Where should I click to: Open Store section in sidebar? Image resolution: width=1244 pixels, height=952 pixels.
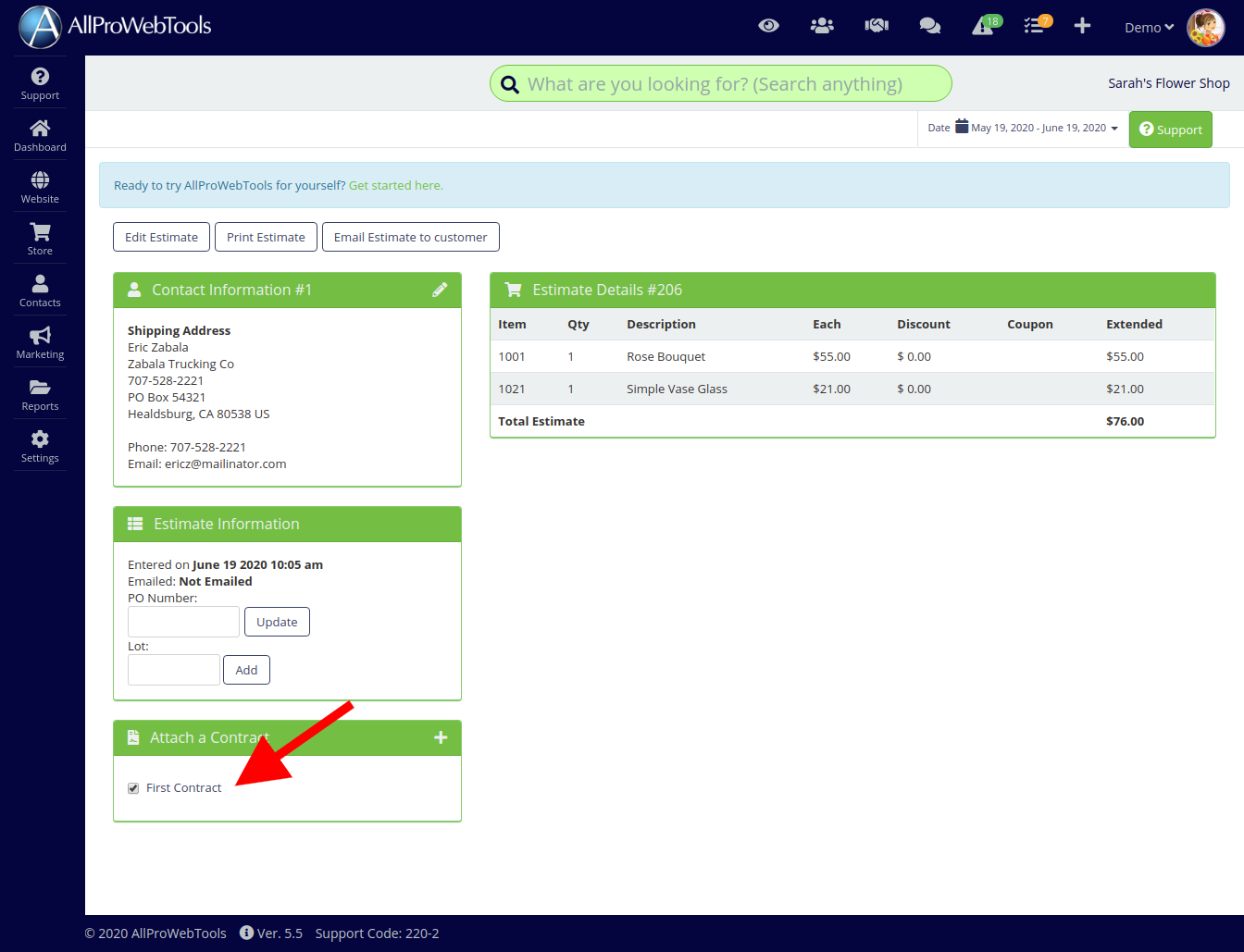(40, 239)
